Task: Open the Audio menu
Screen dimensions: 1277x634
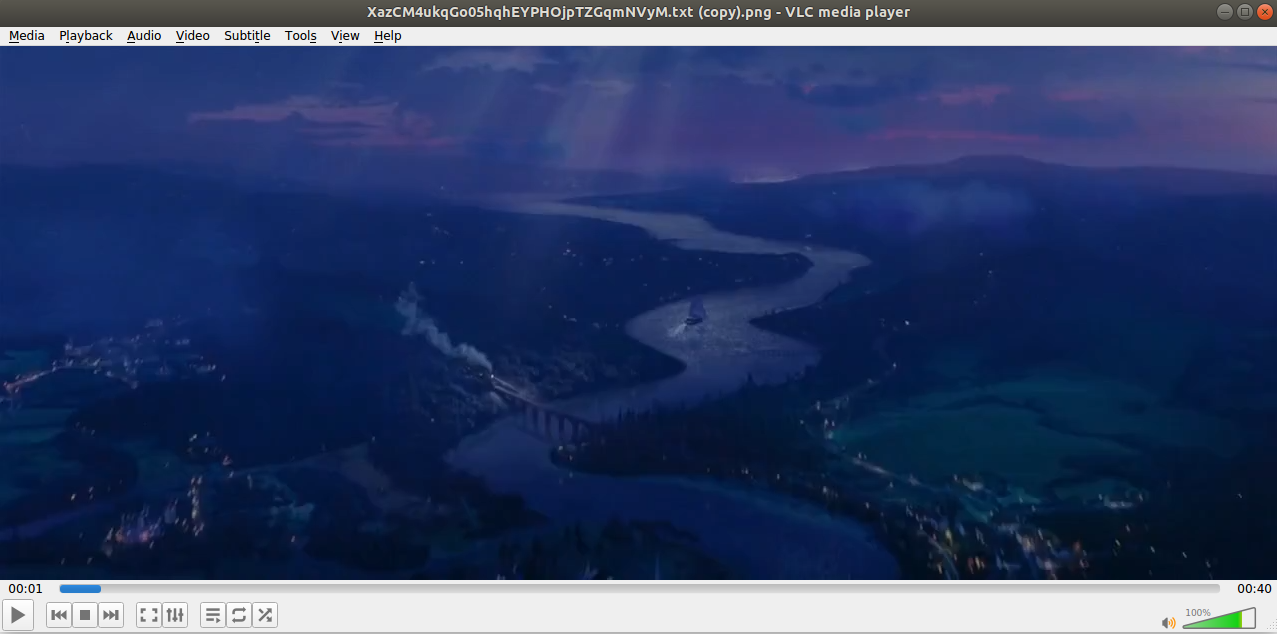Action: 144,36
